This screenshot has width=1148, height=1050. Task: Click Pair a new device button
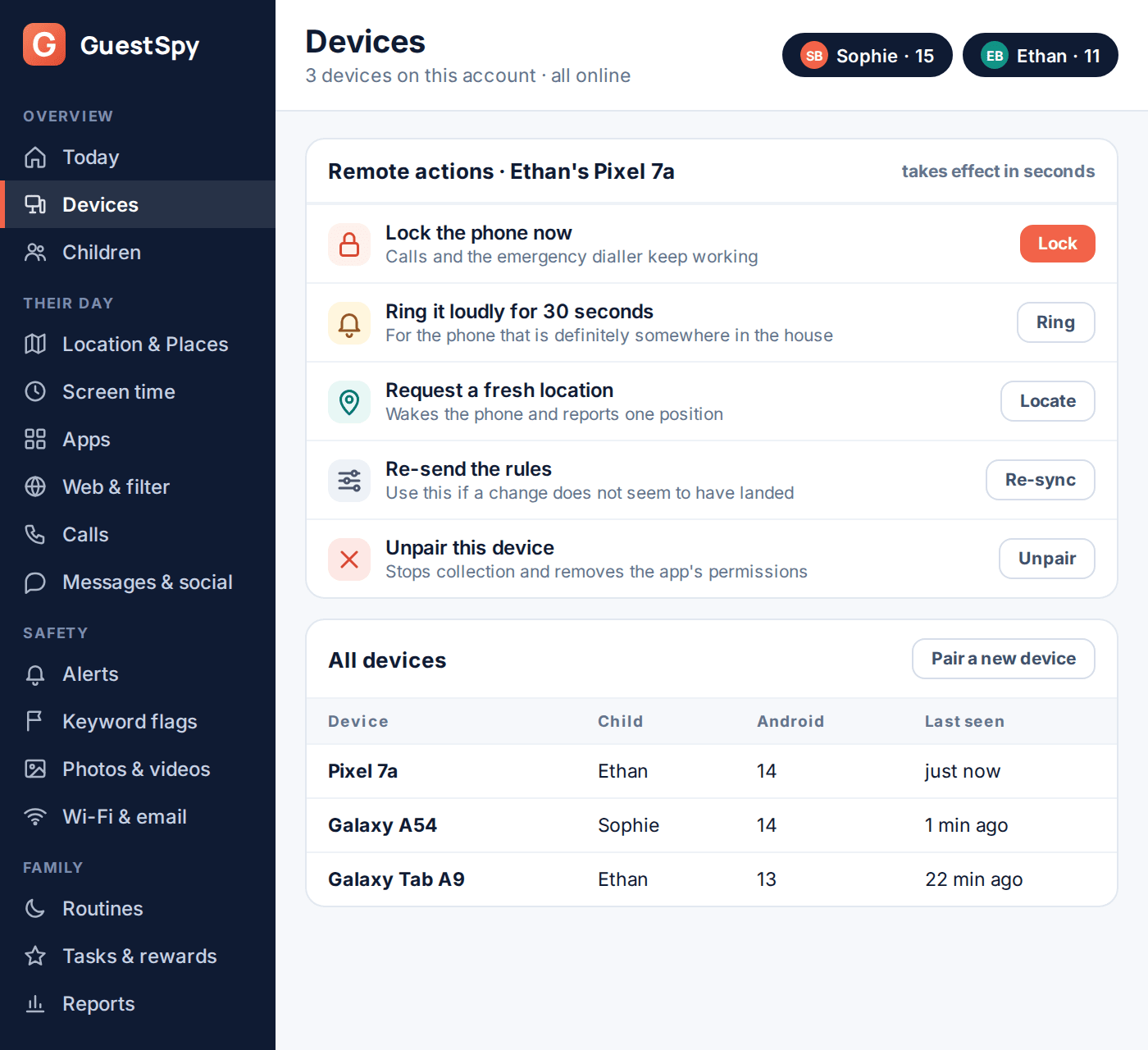[x=1003, y=659]
